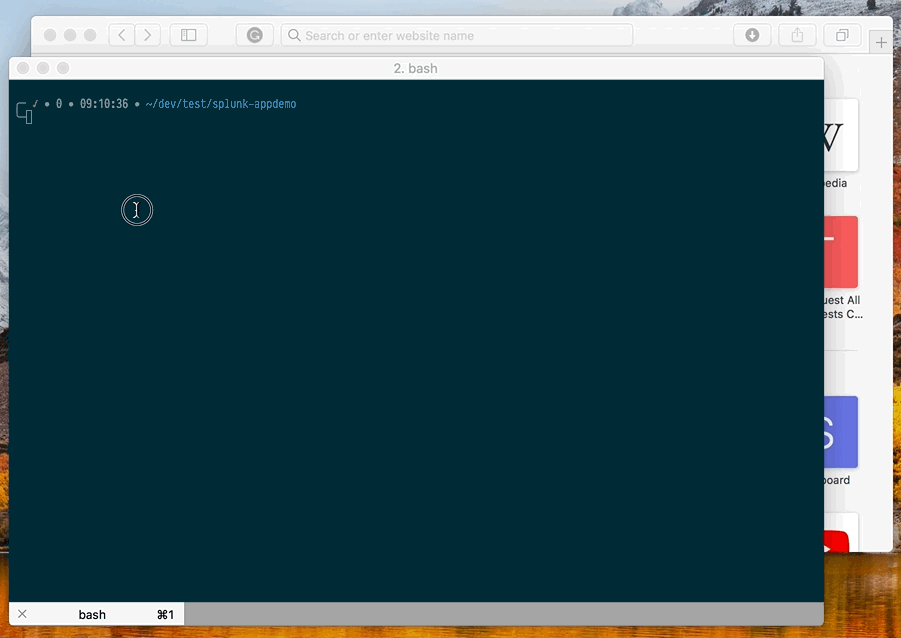This screenshot has width=901, height=638.
Task: Close the bash tab with the X
Action: (x=22, y=614)
